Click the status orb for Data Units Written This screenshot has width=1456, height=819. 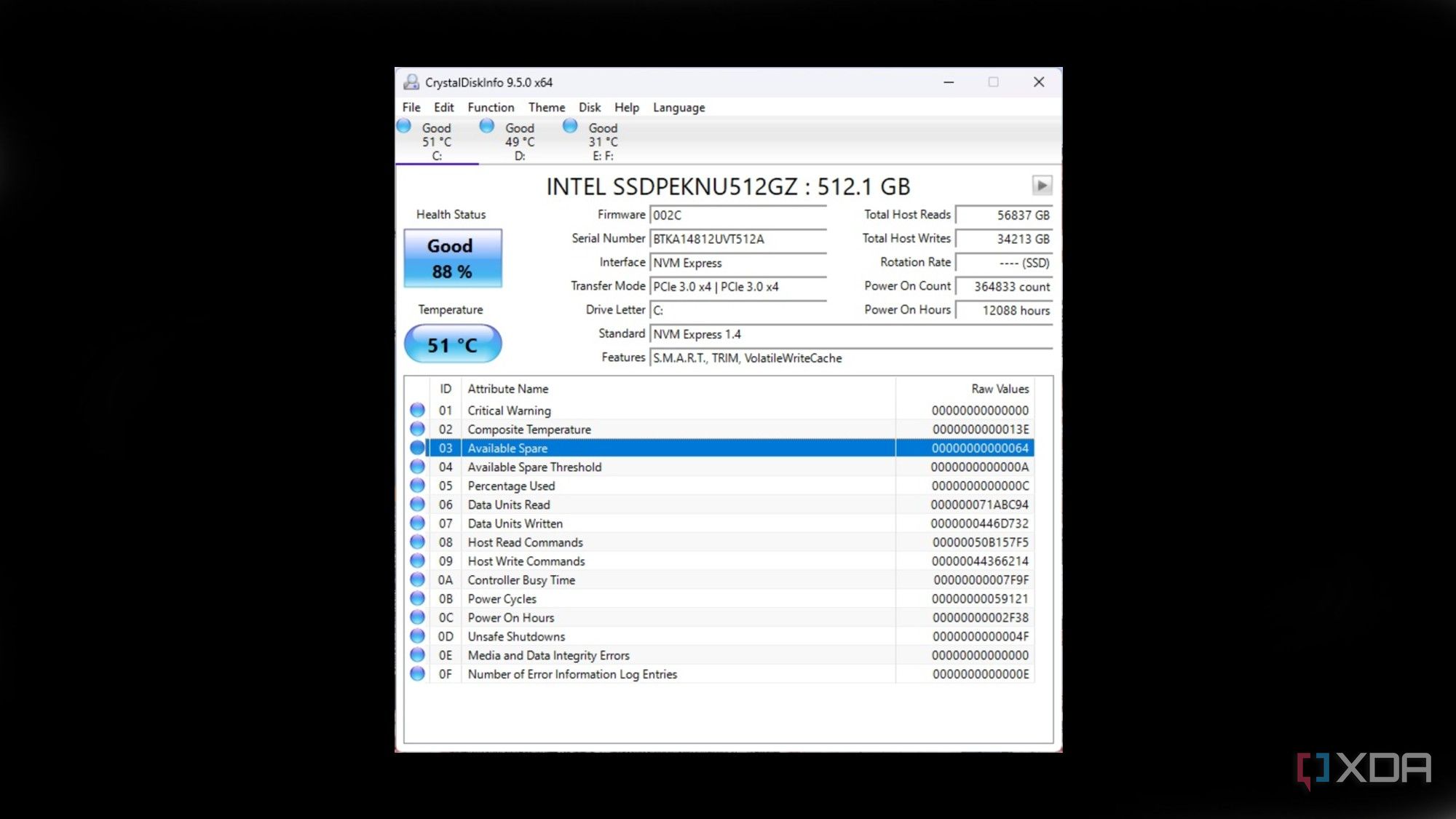[x=417, y=523]
